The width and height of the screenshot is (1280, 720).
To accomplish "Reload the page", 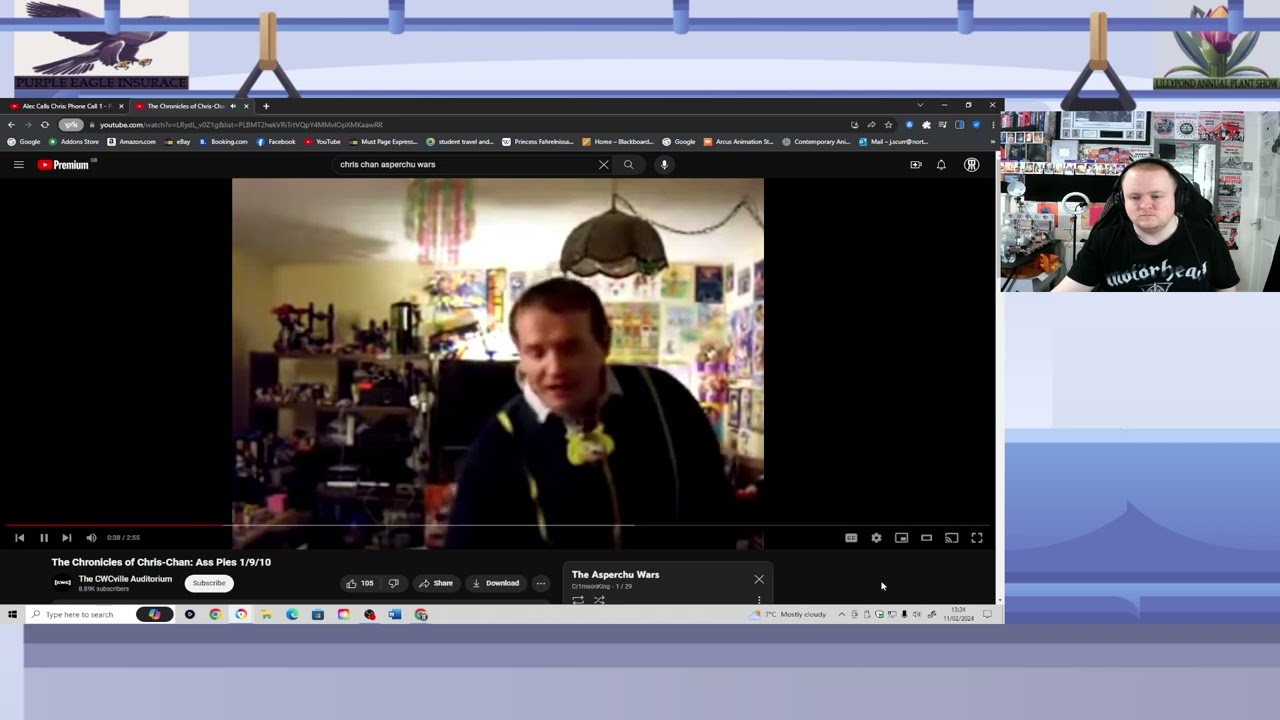I will pos(45,125).
